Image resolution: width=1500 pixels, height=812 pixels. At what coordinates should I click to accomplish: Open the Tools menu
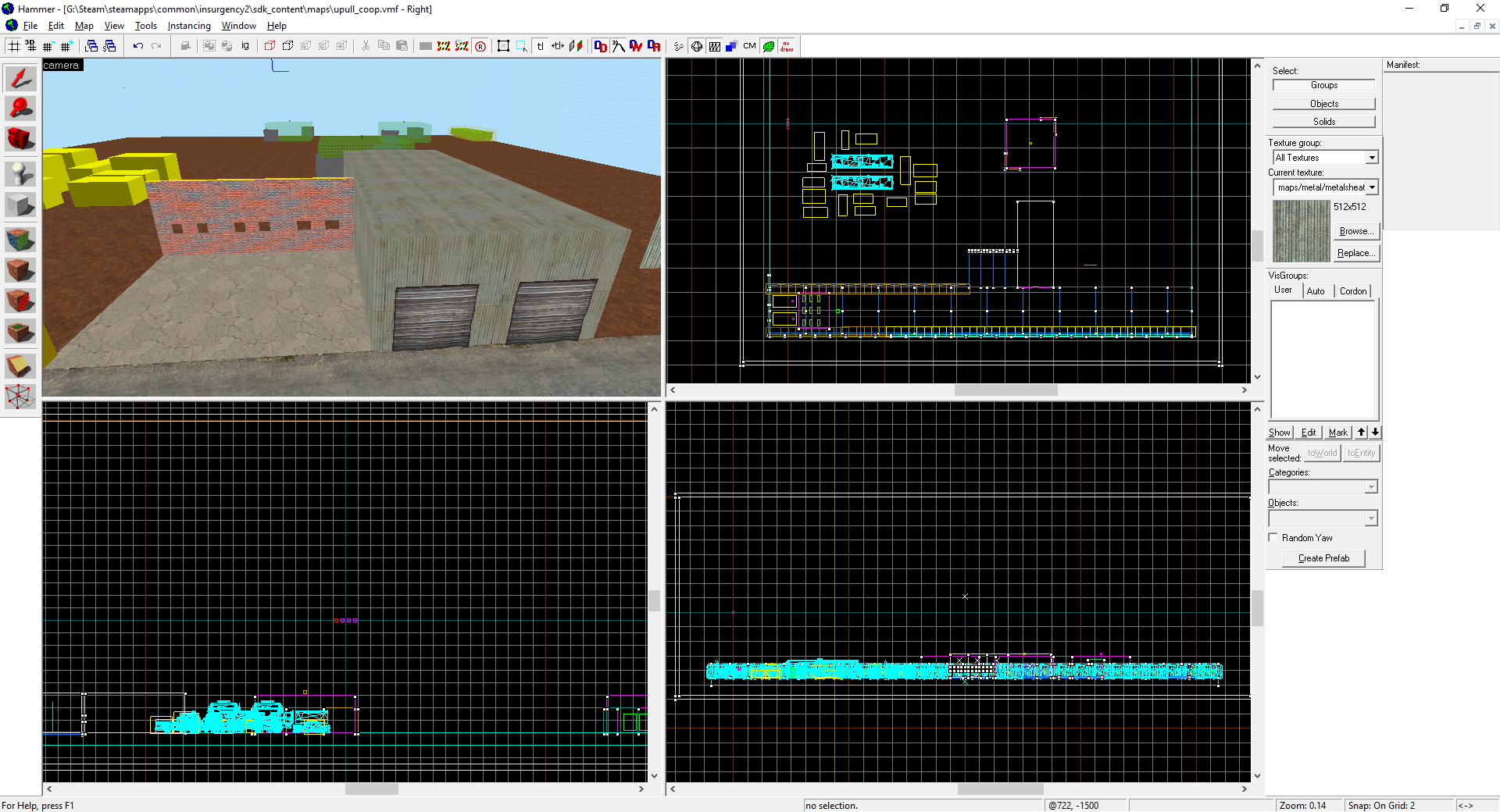coord(146,26)
